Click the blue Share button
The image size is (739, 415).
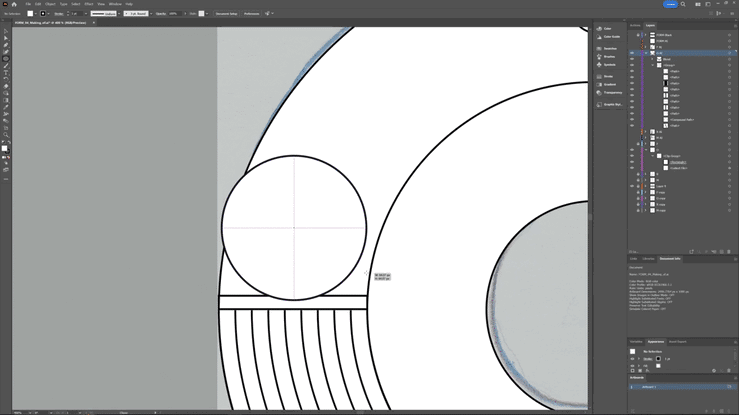click(x=670, y=4)
